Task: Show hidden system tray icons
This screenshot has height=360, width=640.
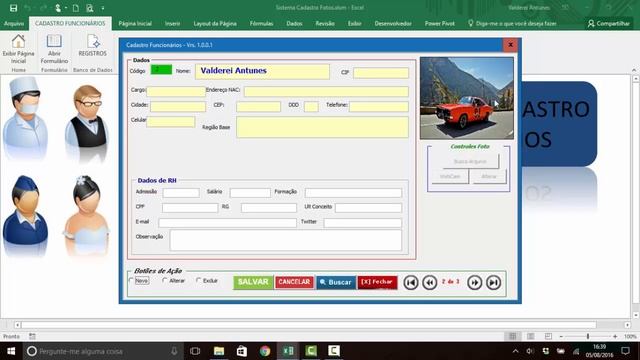Action: click(516, 351)
